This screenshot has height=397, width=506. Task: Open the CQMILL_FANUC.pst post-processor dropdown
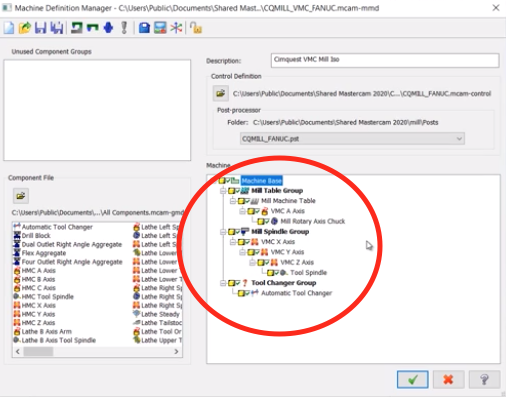(x=352, y=139)
